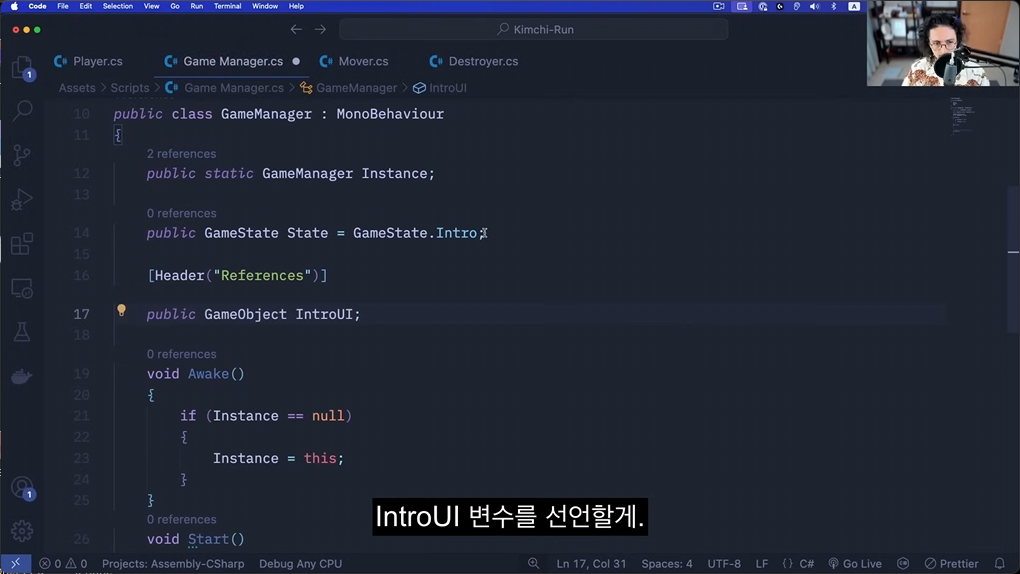This screenshot has width=1020, height=574.
Task: Click the Kimchi-Run command center search box
Action: [x=533, y=29]
